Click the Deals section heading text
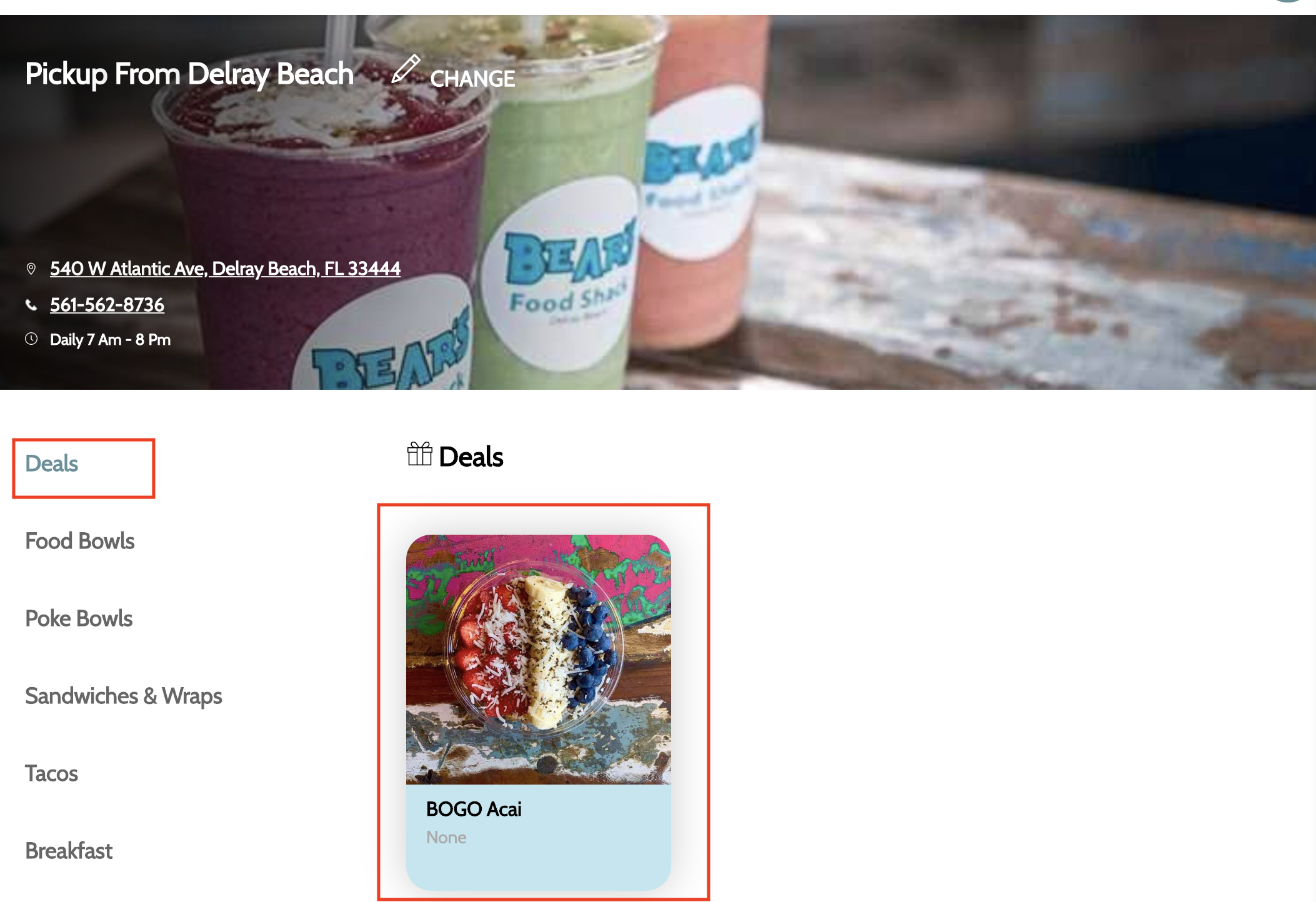 (471, 457)
